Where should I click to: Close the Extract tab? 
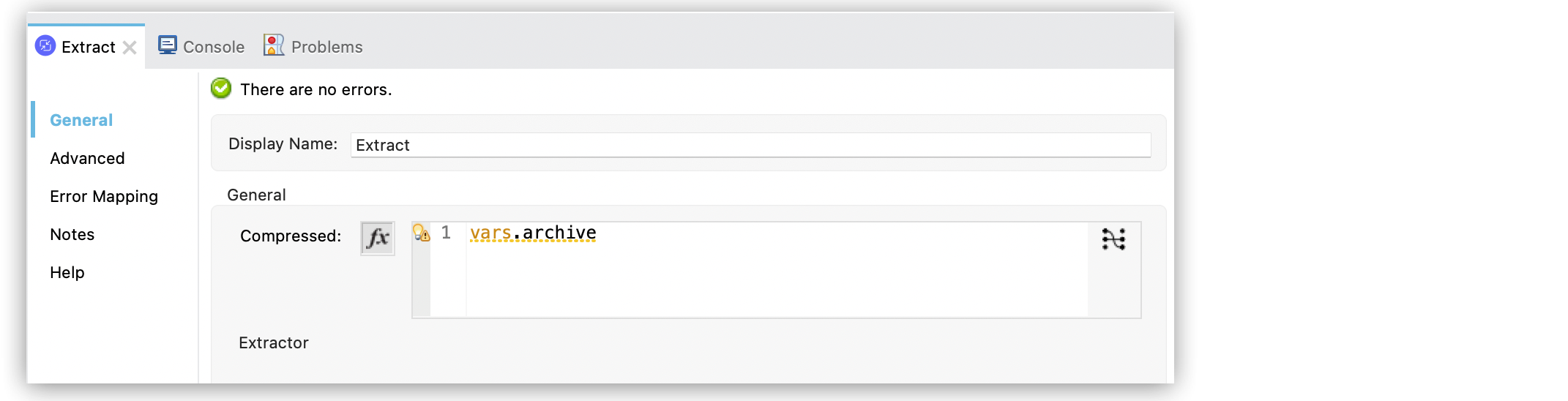(x=130, y=48)
